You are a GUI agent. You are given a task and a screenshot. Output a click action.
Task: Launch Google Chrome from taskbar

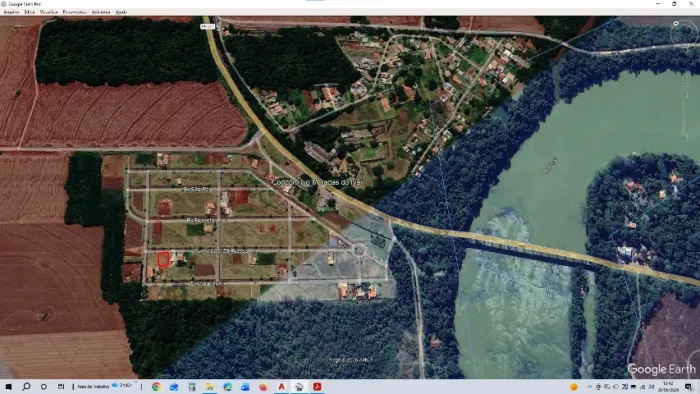pyautogui.click(x=156, y=386)
